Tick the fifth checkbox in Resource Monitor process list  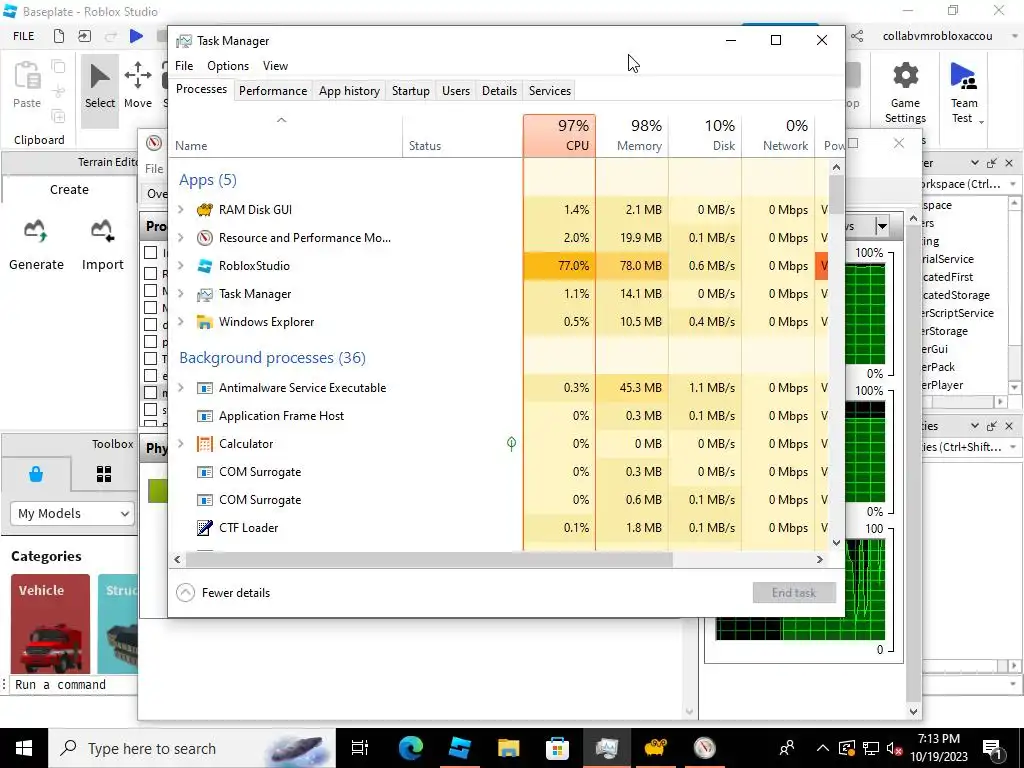(150, 324)
